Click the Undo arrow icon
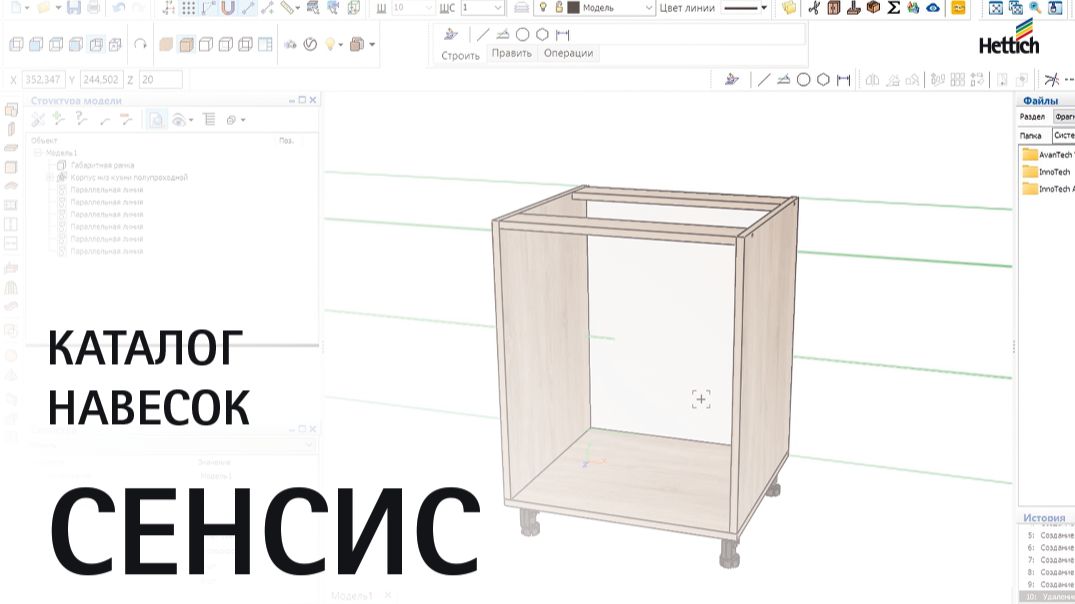 point(119,8)
